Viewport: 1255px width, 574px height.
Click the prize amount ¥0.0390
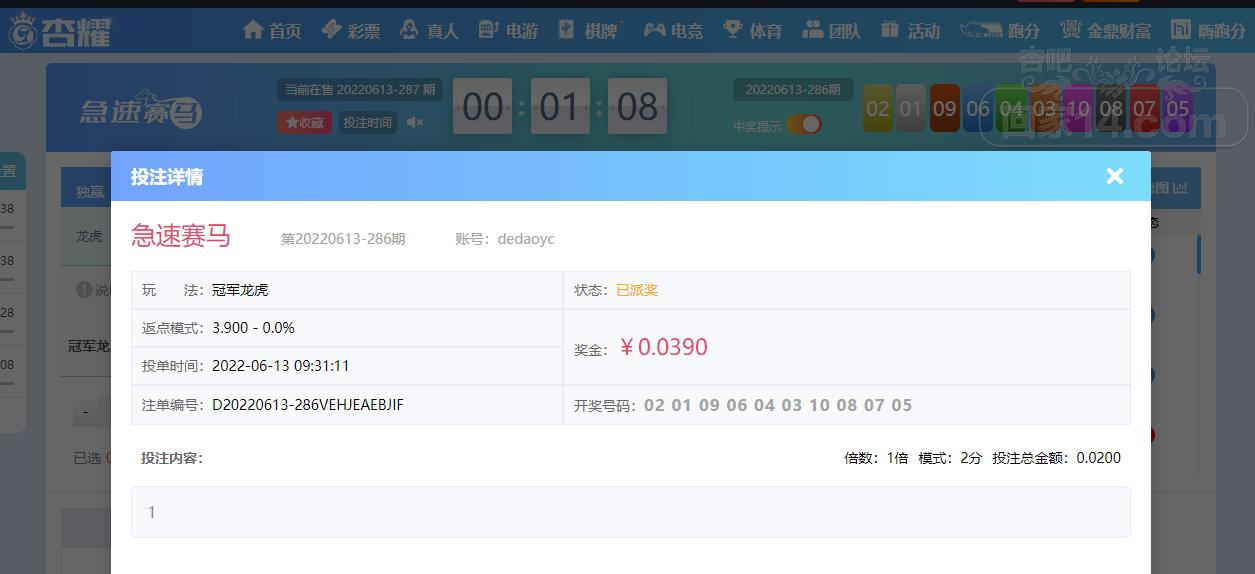pos(663,347)
